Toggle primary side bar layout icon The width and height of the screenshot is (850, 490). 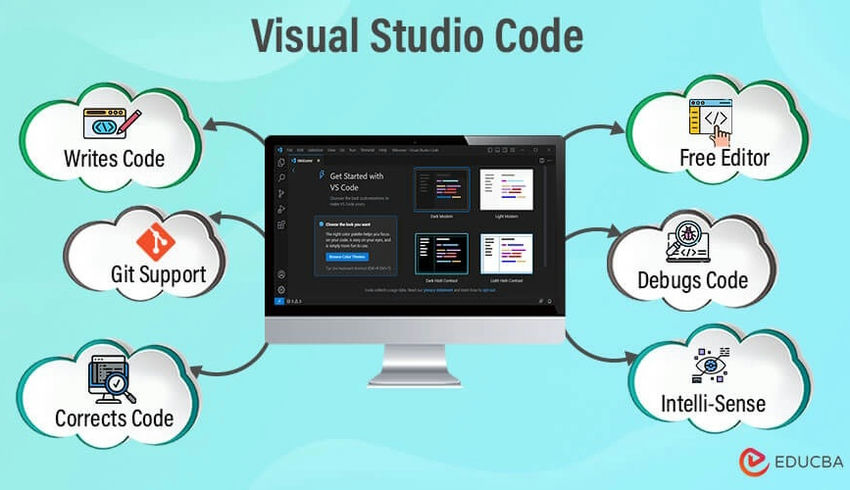(490, 150)
